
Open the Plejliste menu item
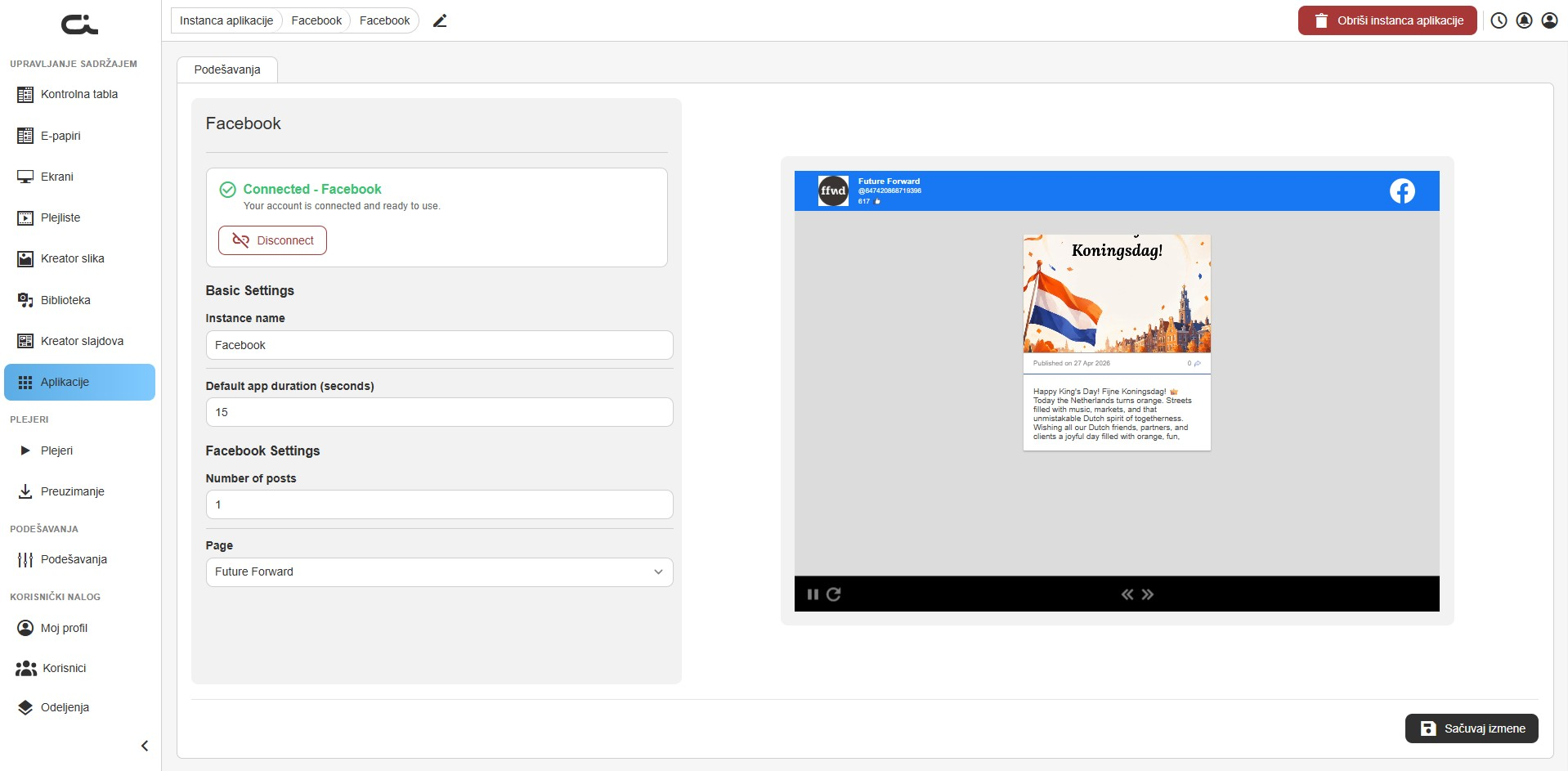[x=79, y=218]
